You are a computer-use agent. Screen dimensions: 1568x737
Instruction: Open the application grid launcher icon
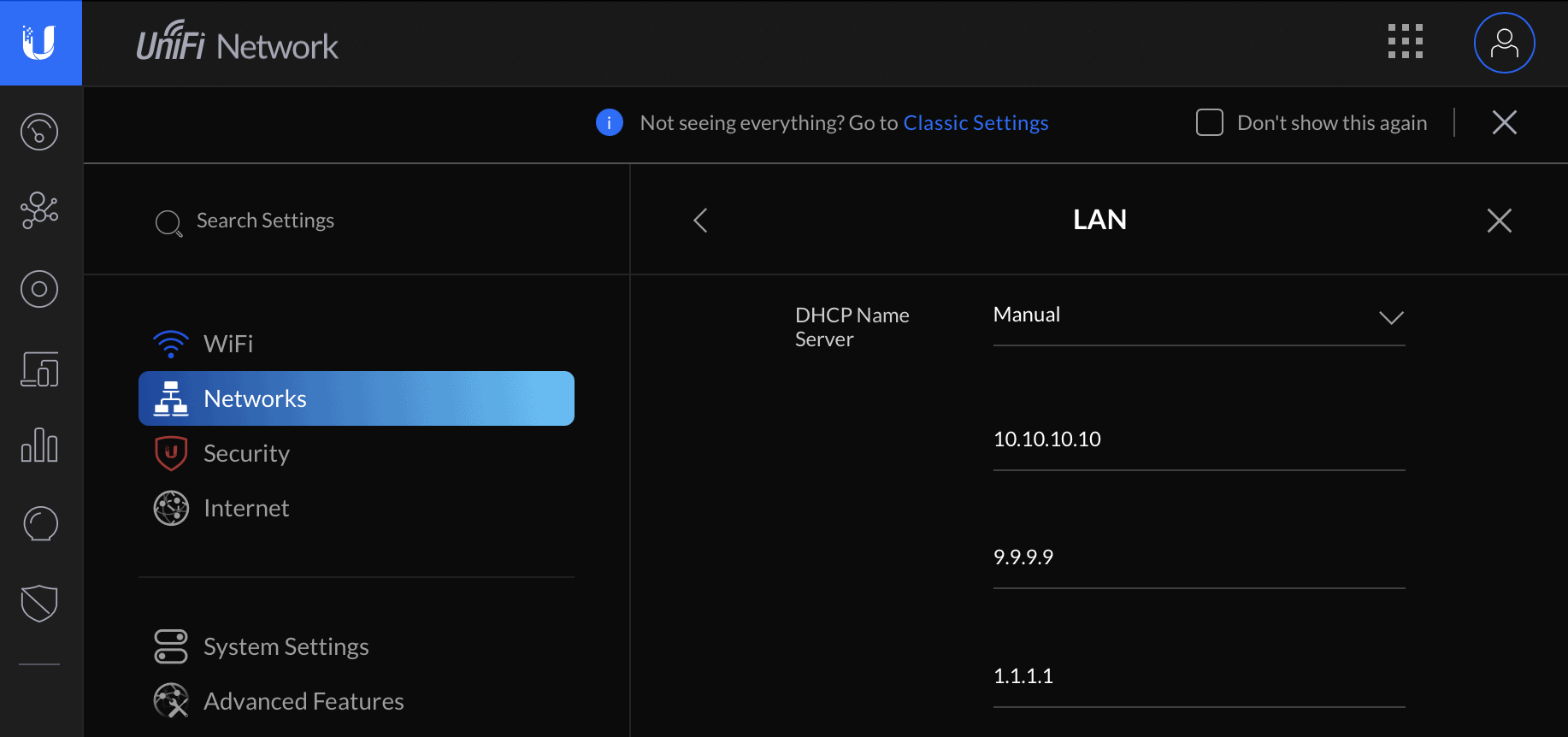1406,41
